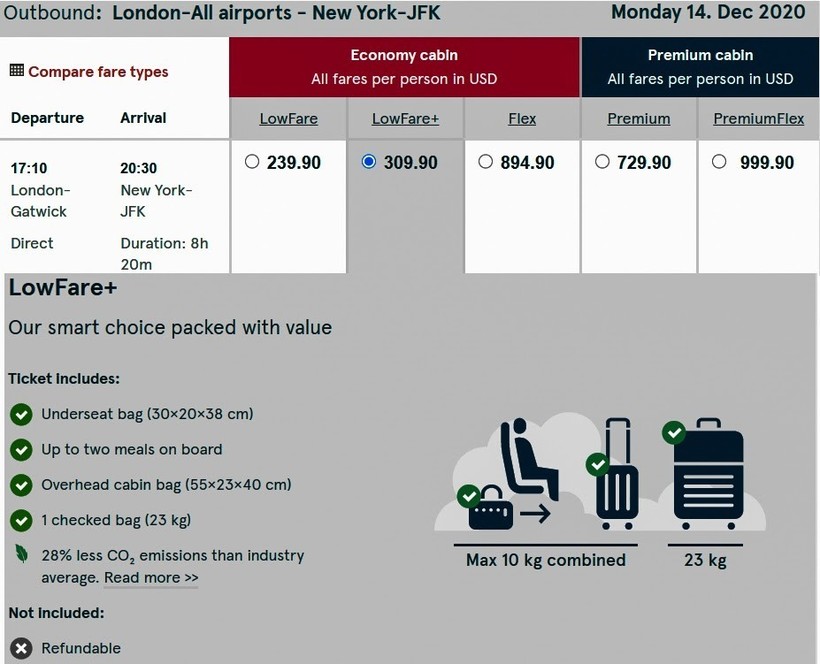Select the LowFare 239.90 radio button
The width and height of the screenshot is (820, 664).
pos(252,162)
